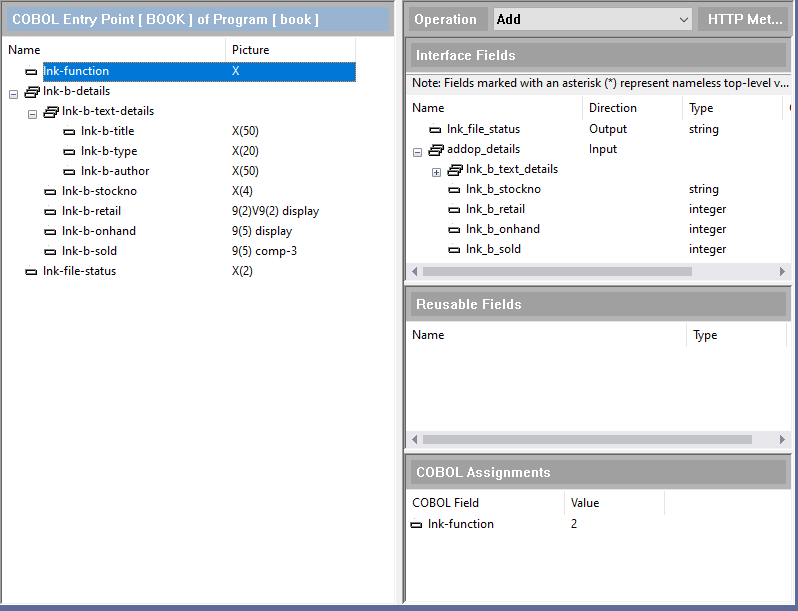This screenshot has height=611, width=798.
Task: Click the addop_details group icon
Action: 435,150
